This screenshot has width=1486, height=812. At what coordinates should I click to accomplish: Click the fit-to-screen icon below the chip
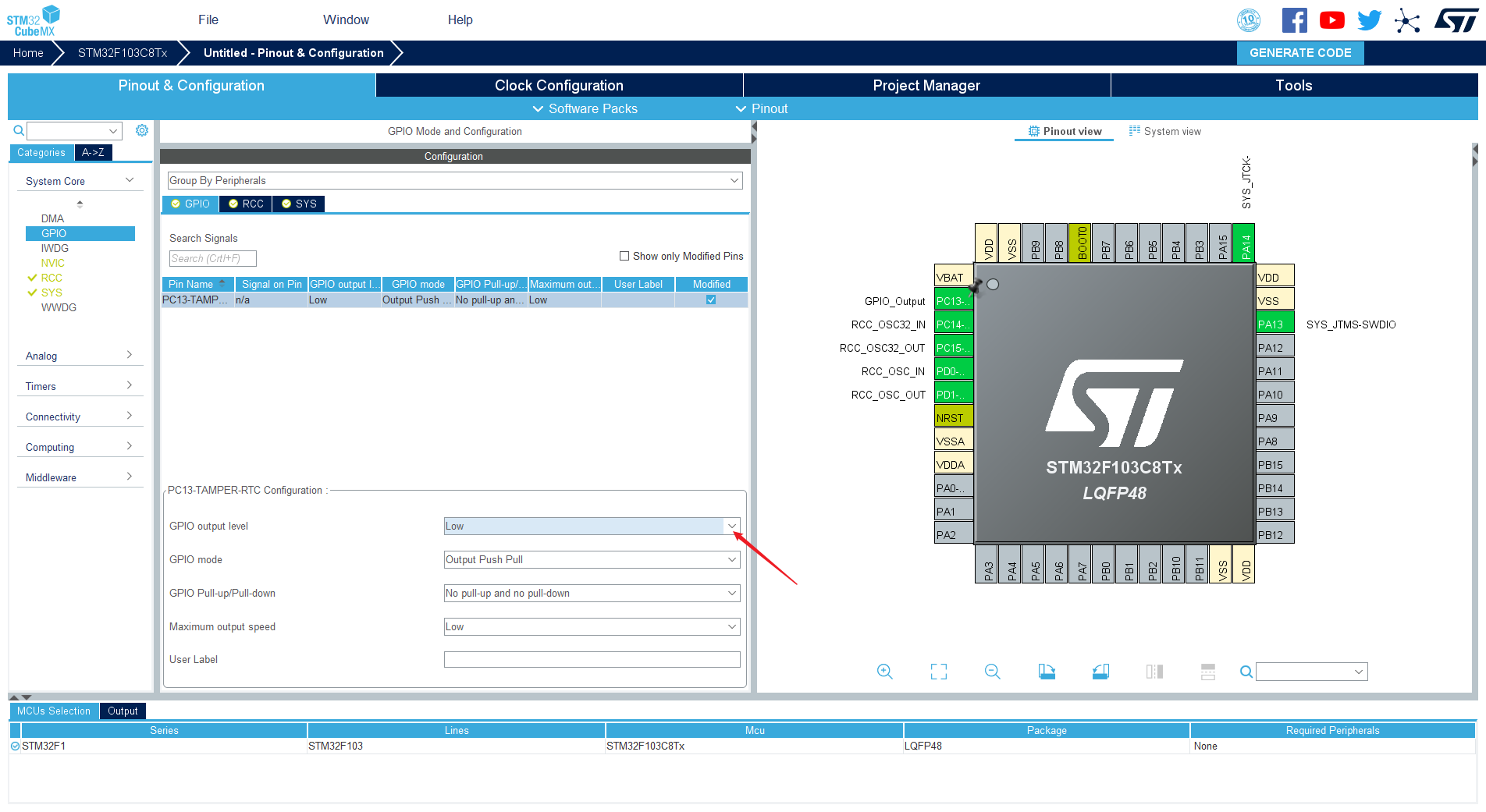(939, 672)
